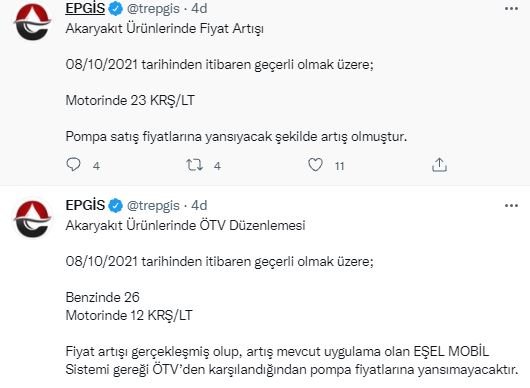This screenshot has width=530, height=388.
Task: Open more options on ÖTV Düzenlemesi tweet
Action: point(511,205)
